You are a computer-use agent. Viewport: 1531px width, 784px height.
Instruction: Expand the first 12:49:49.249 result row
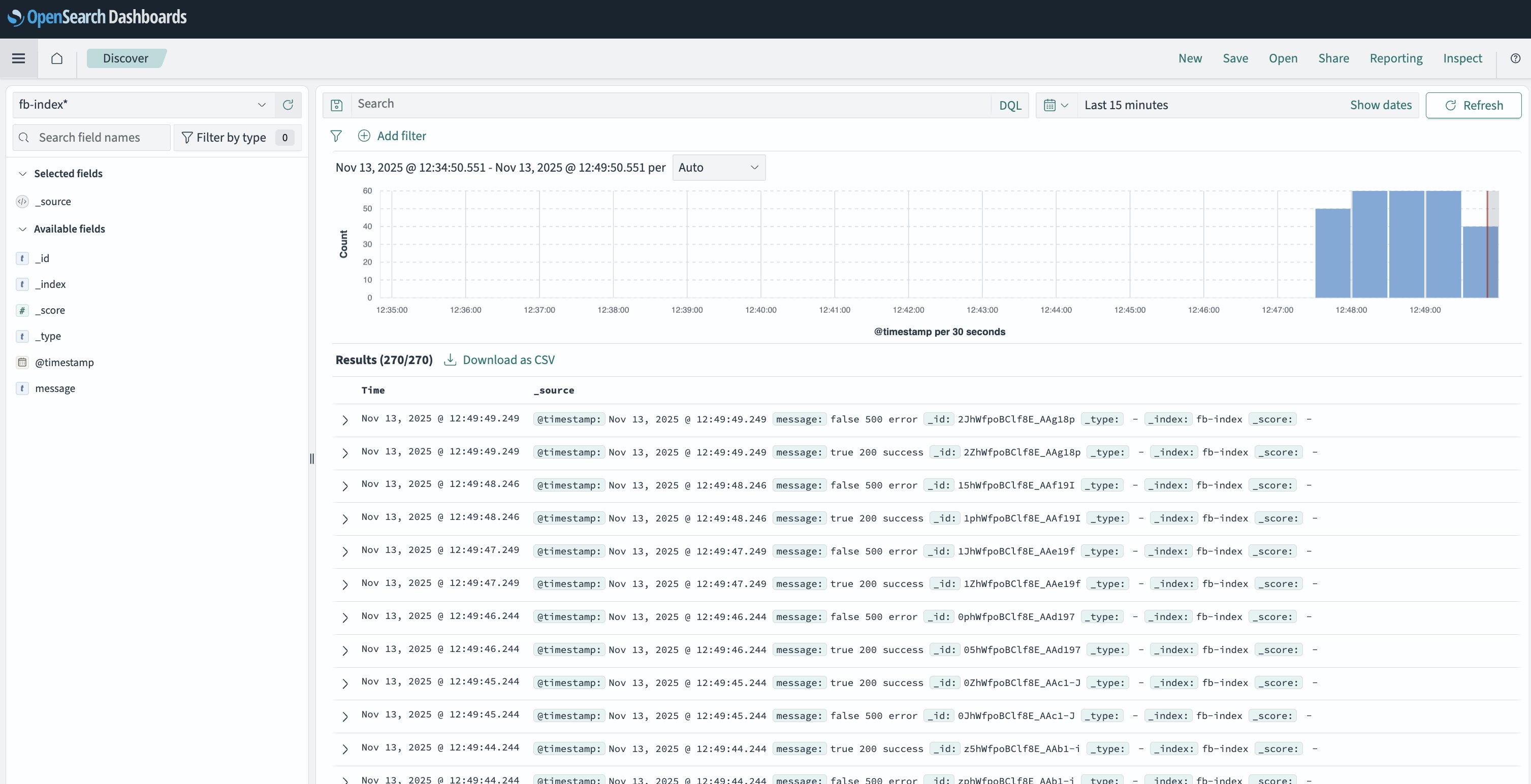tap(345, 420)
